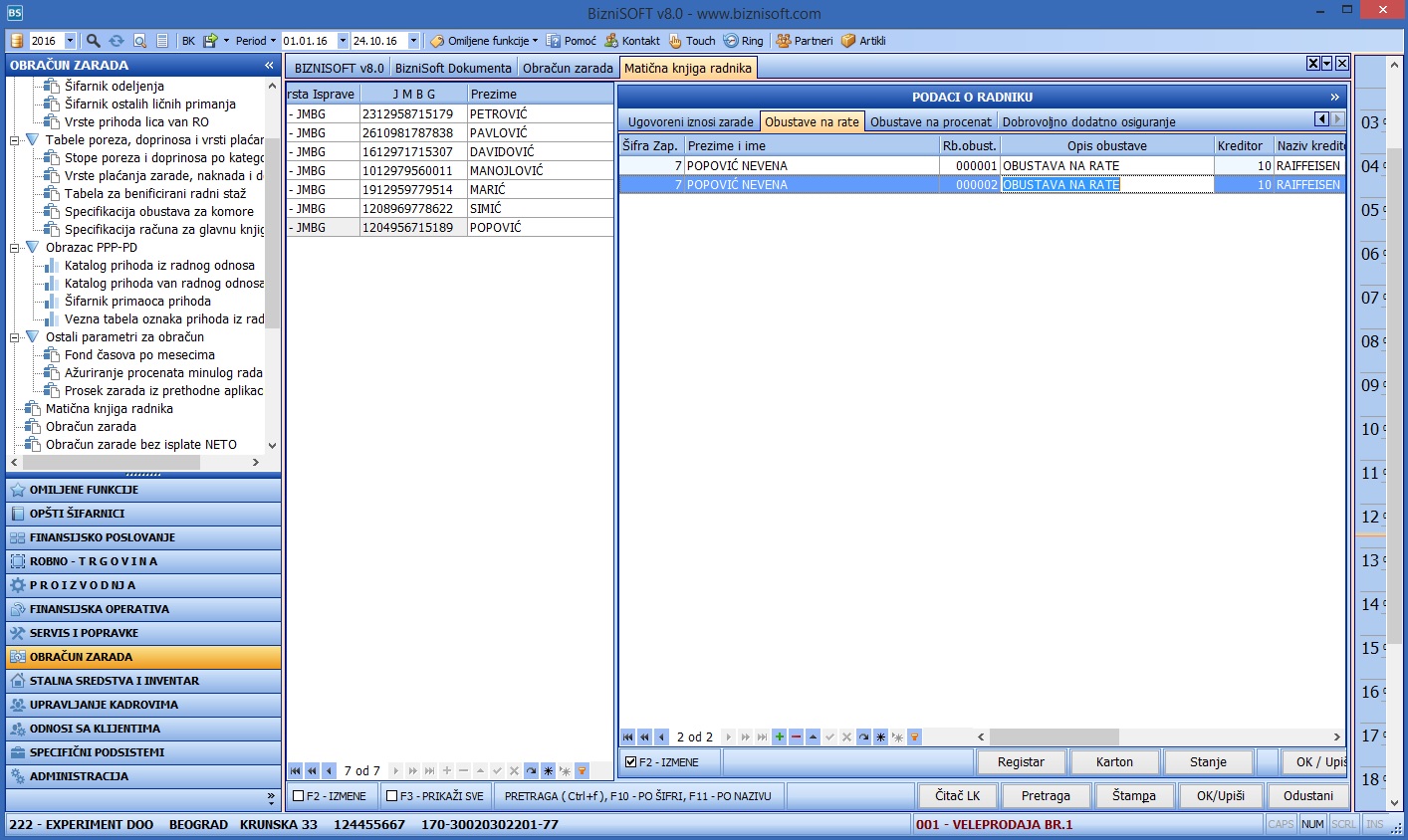Switch to Obustave na procenat tab
Screen dimensions: 1408x840
[x=930, y=121]
